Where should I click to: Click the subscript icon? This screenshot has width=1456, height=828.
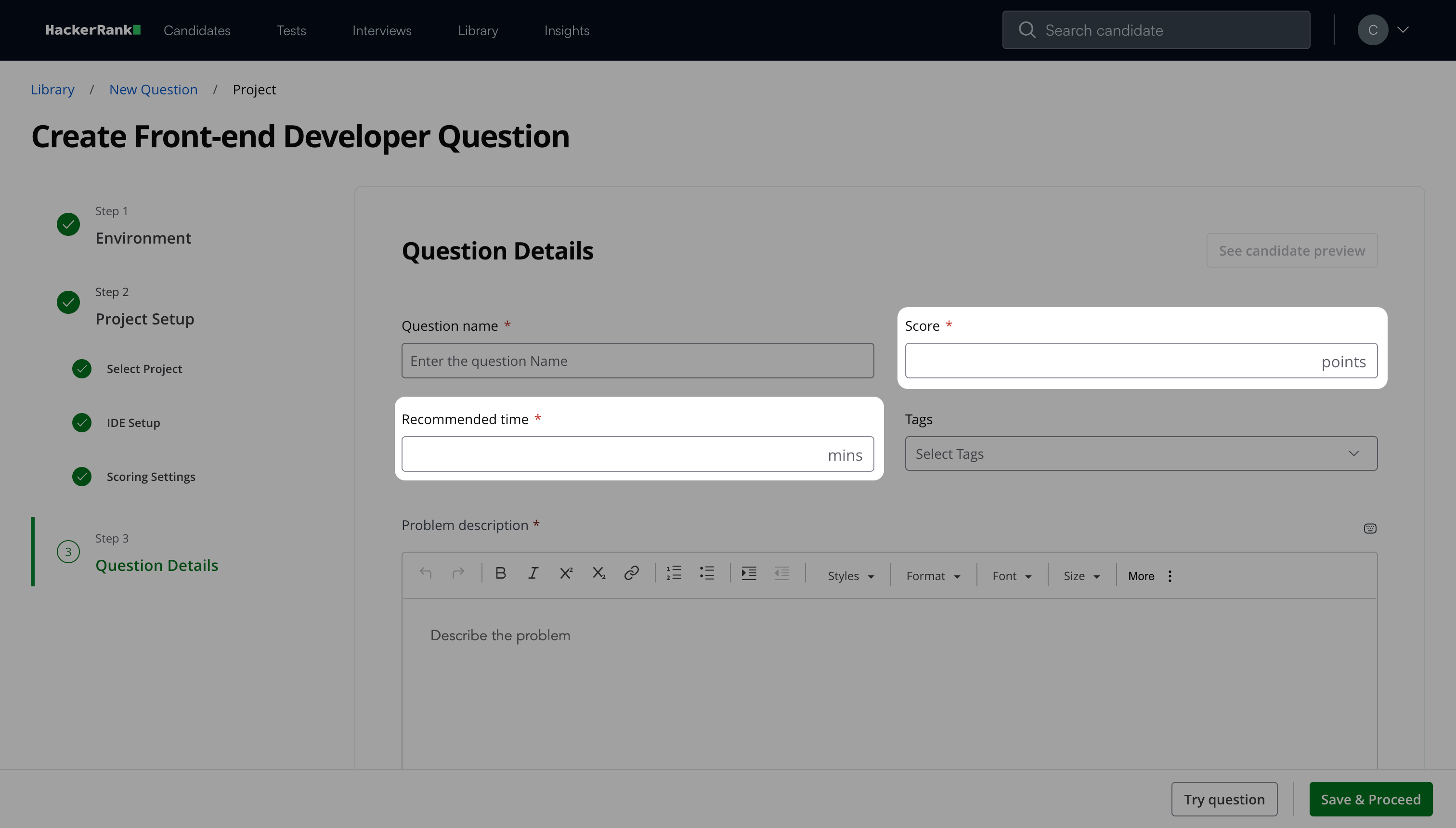tap(599, 573)
